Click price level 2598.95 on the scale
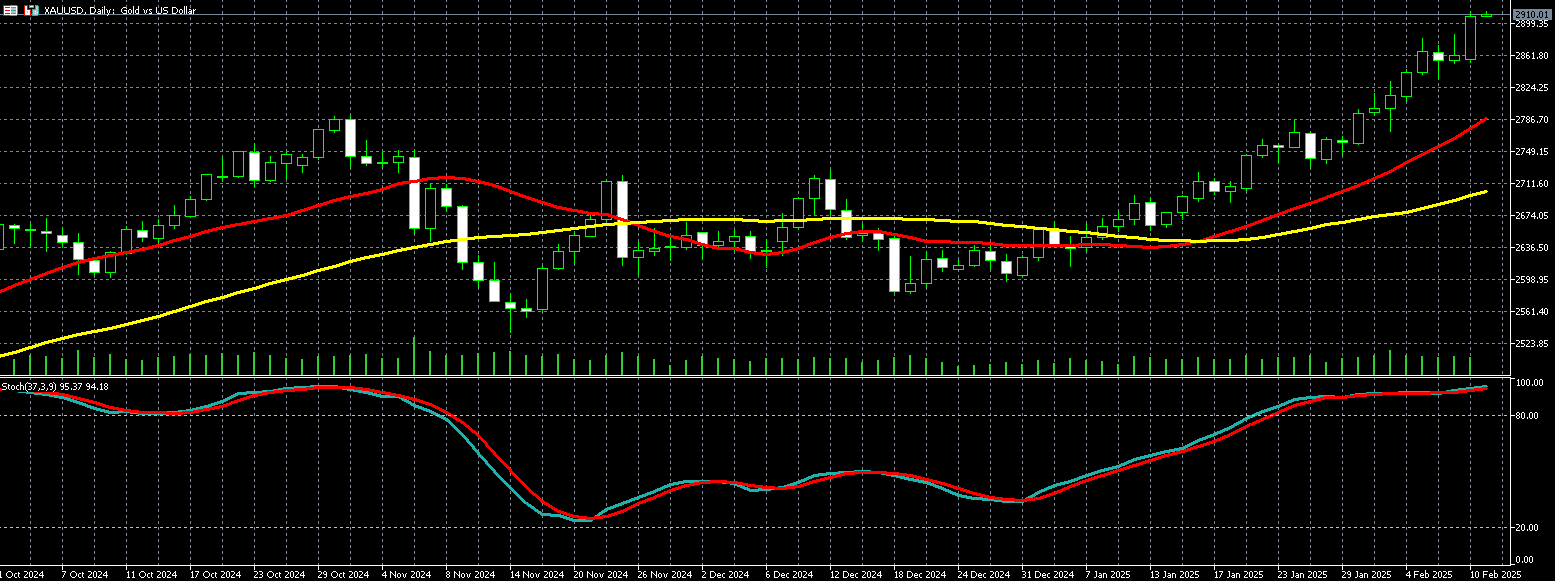Viewport: 1555px width, 581px height. click(x=1531, y=280)
